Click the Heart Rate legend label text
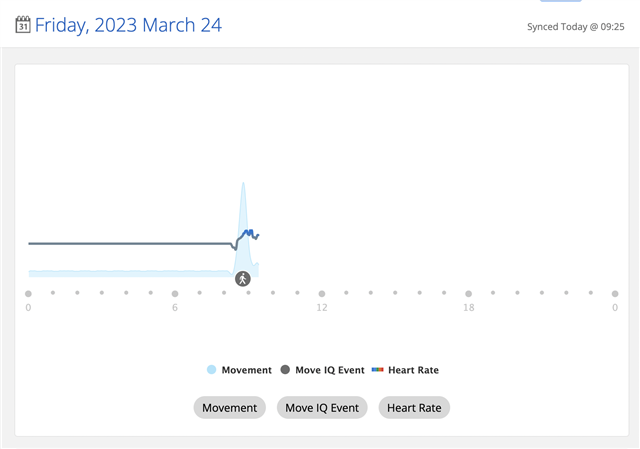The image size is (640, 449). pos(413,370)
